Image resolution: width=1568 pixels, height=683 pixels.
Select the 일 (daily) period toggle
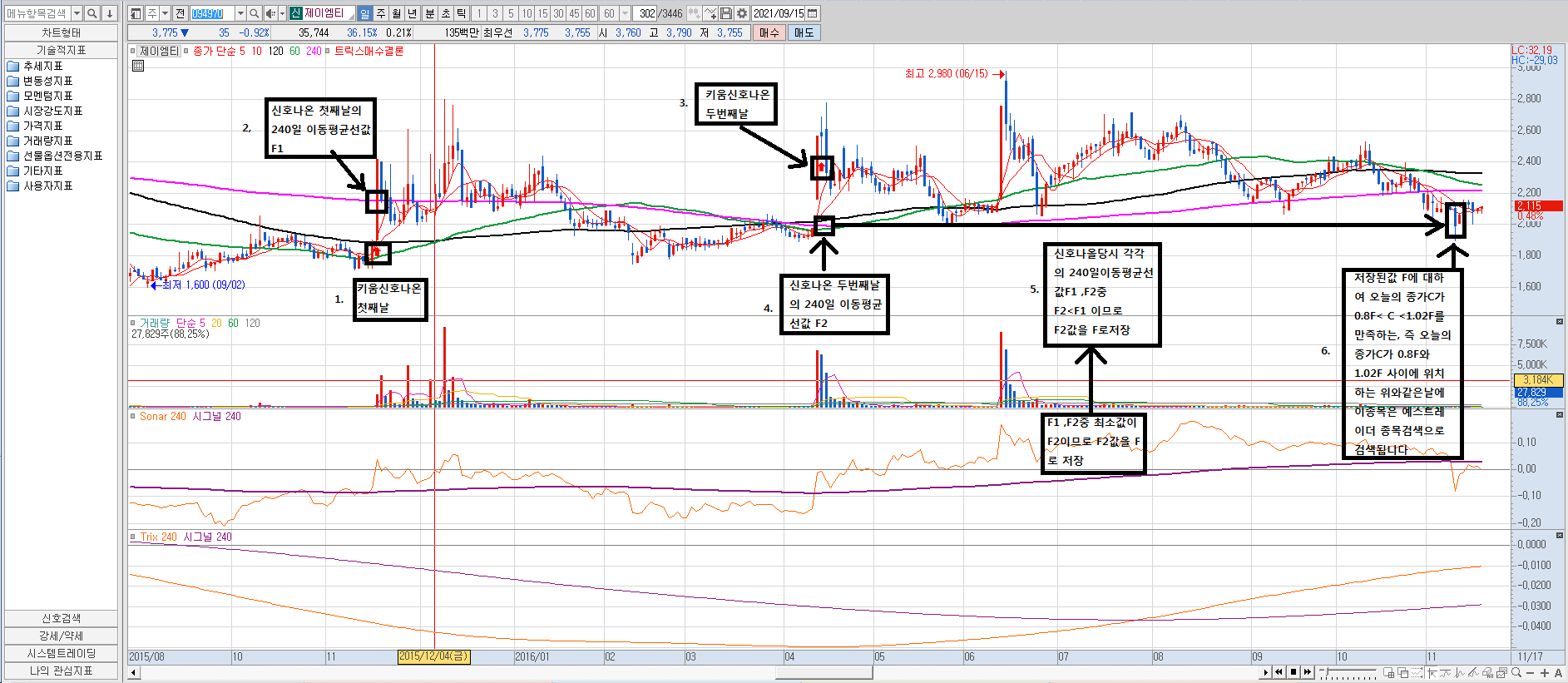[x=364, y=13]
